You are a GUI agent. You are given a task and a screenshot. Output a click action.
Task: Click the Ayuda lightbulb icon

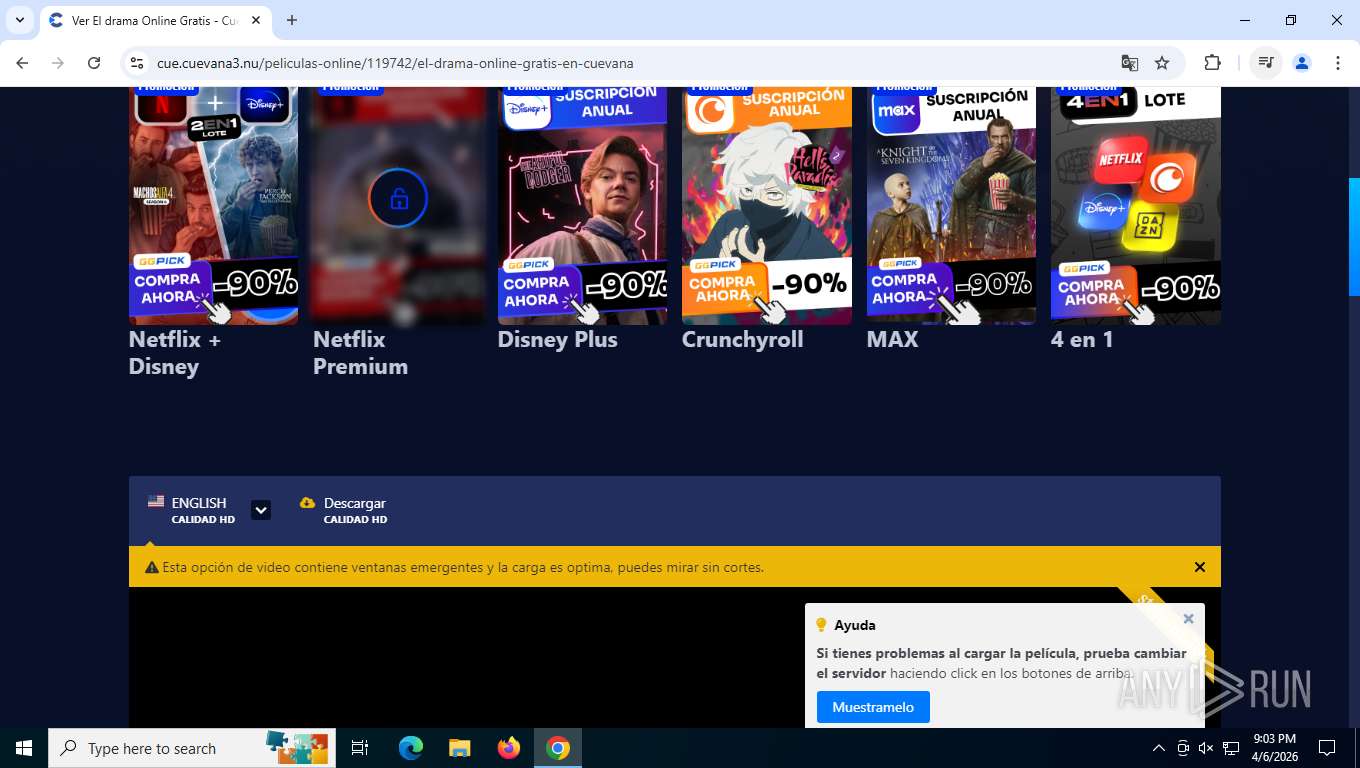point(822,625)
